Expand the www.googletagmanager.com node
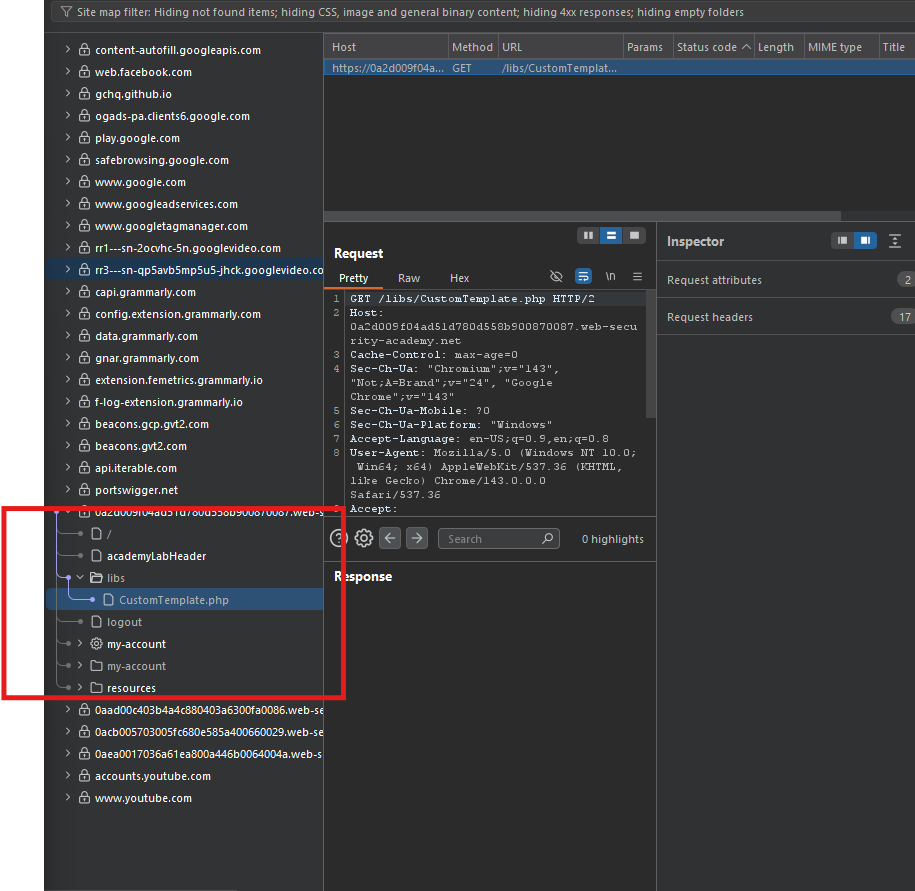 pyautogui.click(x=68, y=225)
